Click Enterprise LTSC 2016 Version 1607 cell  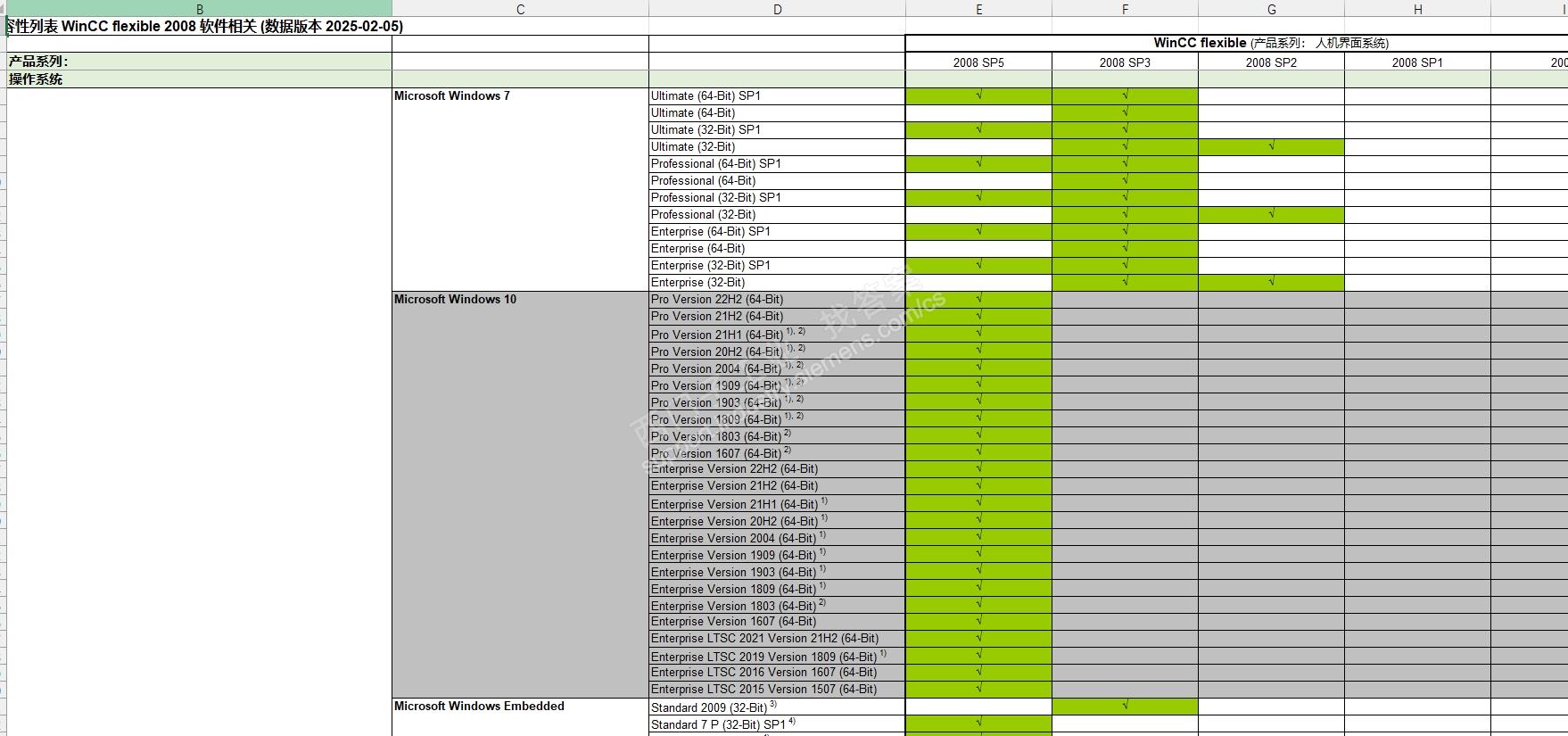pos(777,673)
